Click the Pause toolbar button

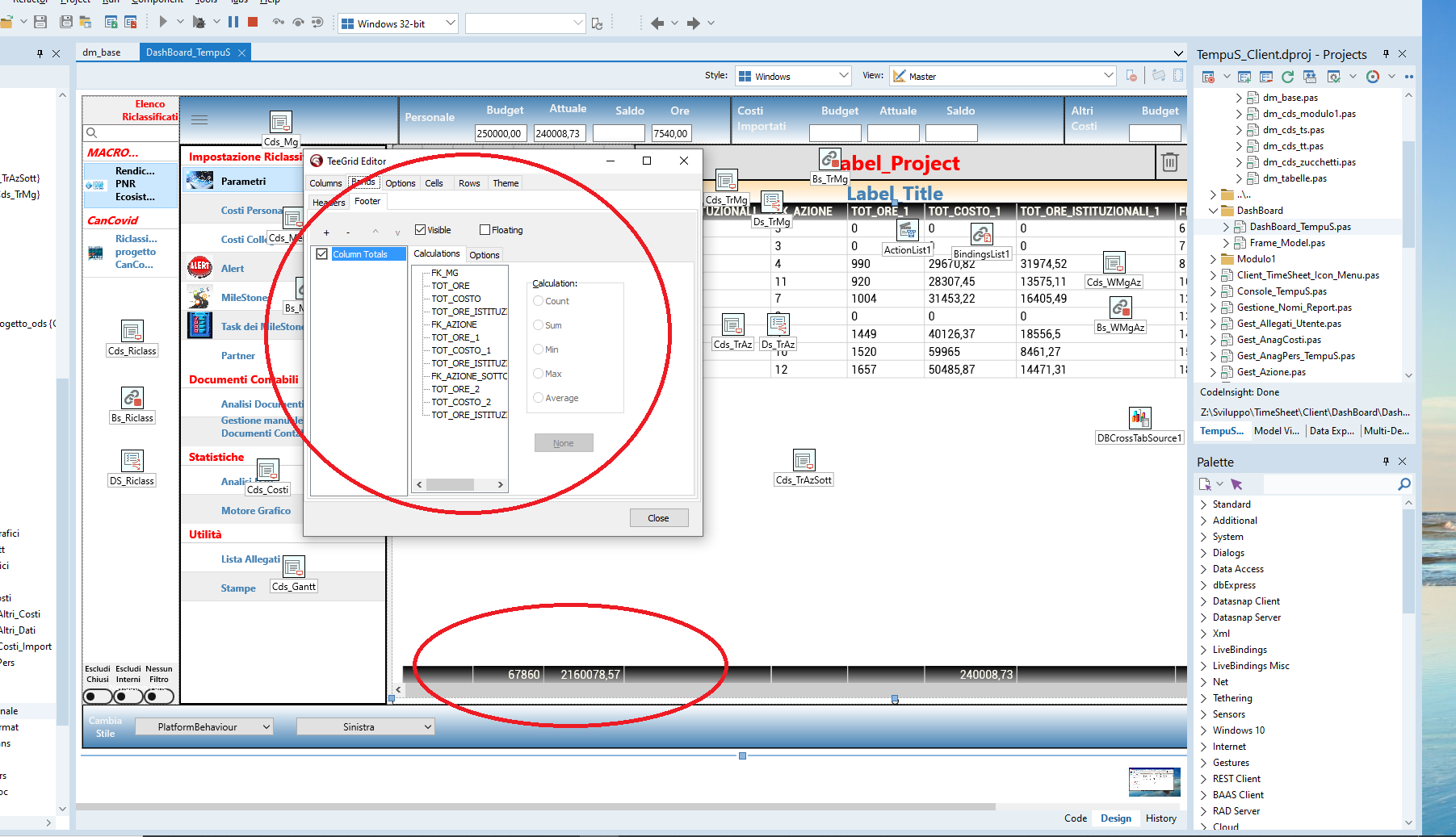(x=233, y=22)
